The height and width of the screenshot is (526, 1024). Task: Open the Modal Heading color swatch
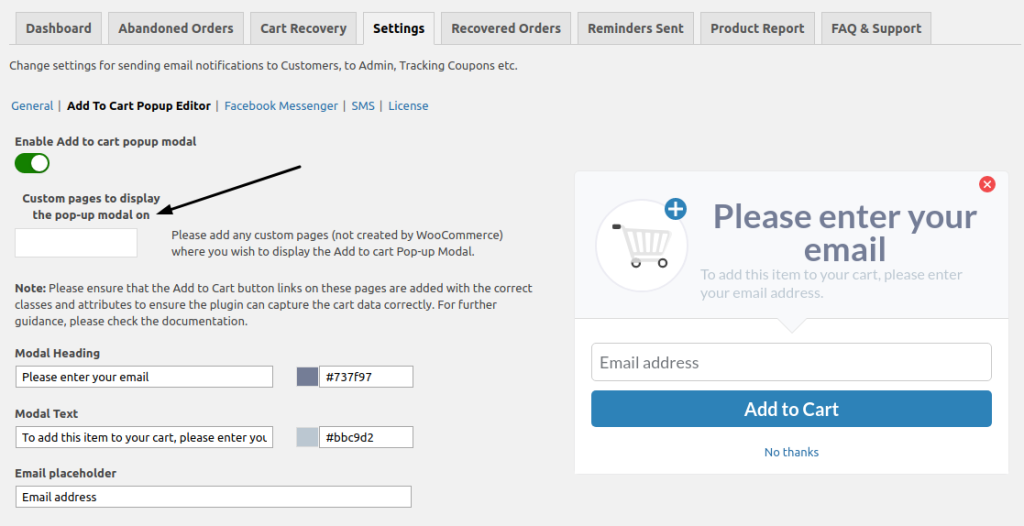[x=307, y=377]
